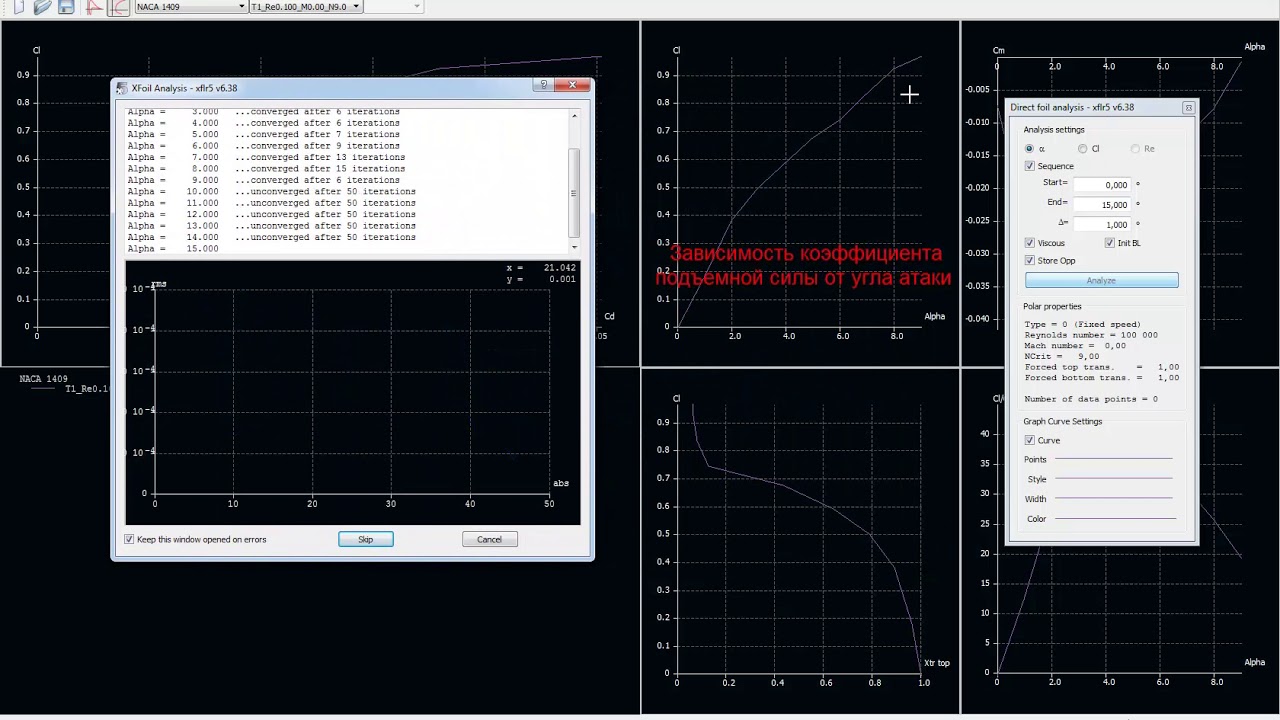Click the Open file folder icon

click(x=42, y=6)
